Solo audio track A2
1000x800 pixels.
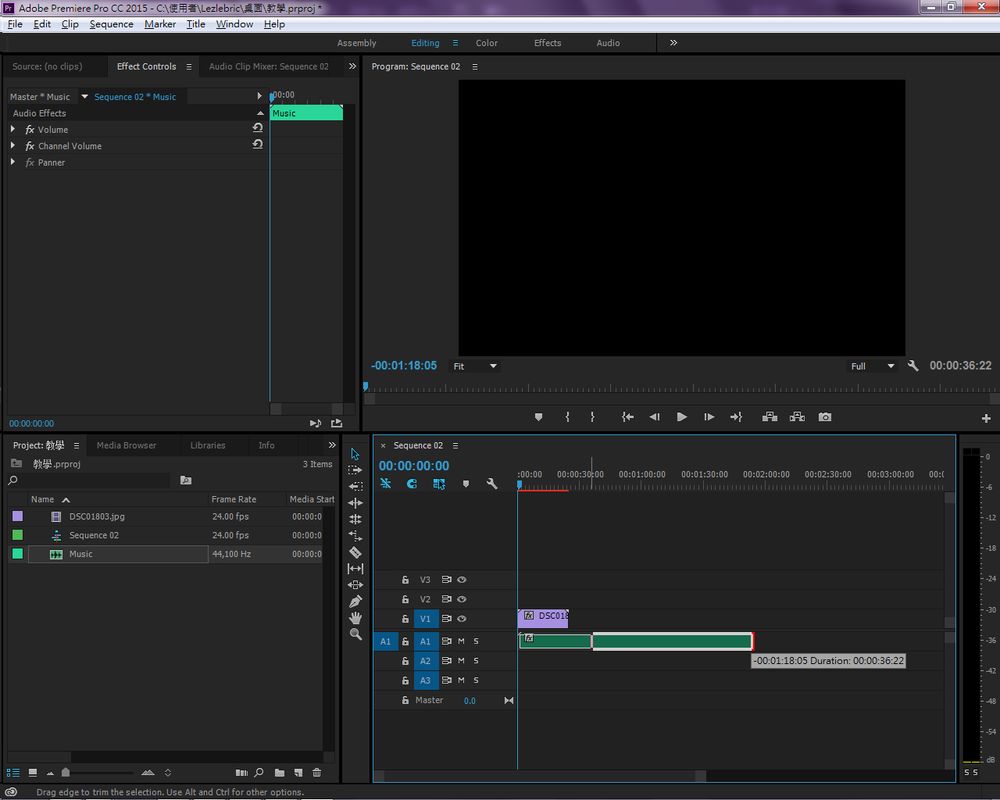pos(476,661)
